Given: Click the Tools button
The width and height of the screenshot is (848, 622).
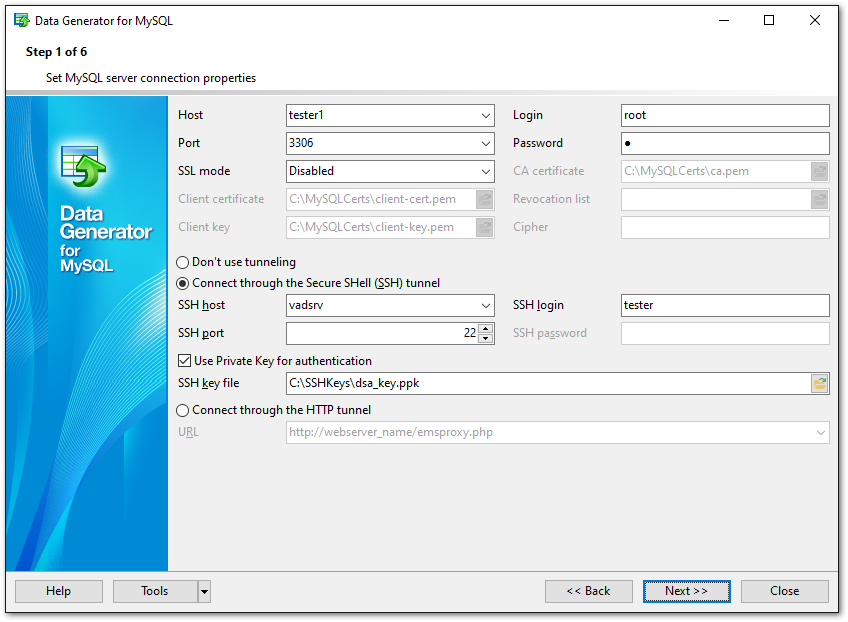Looking at the screenshot, I should [155, 591].
